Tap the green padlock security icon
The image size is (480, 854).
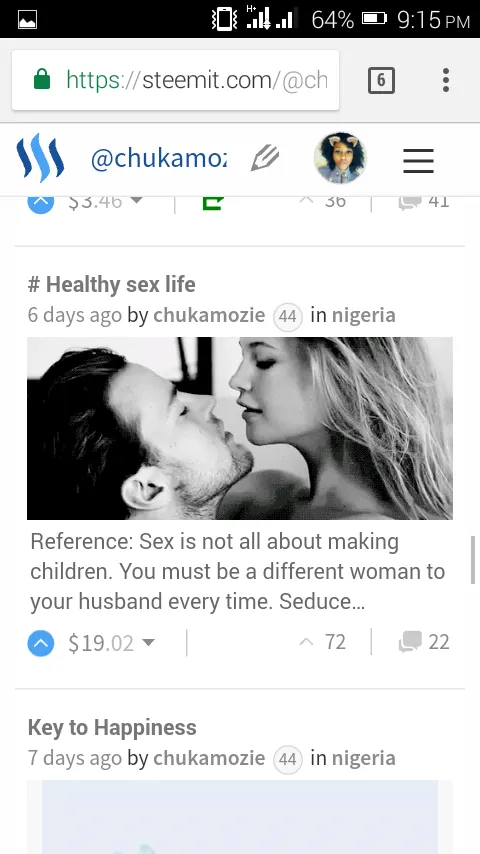click(42, 80)
